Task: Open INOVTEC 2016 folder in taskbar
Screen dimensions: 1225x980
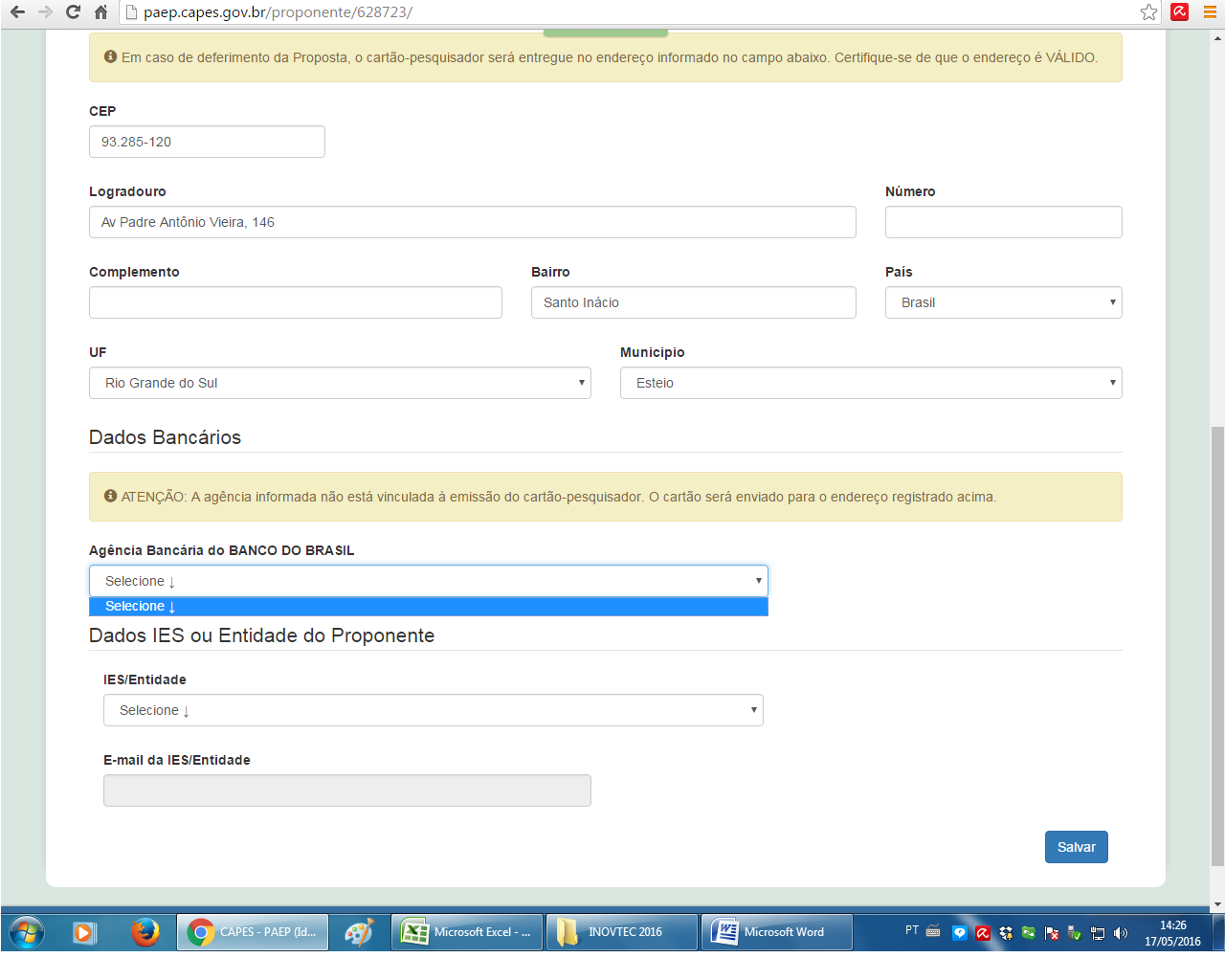Action: point(621,931)
